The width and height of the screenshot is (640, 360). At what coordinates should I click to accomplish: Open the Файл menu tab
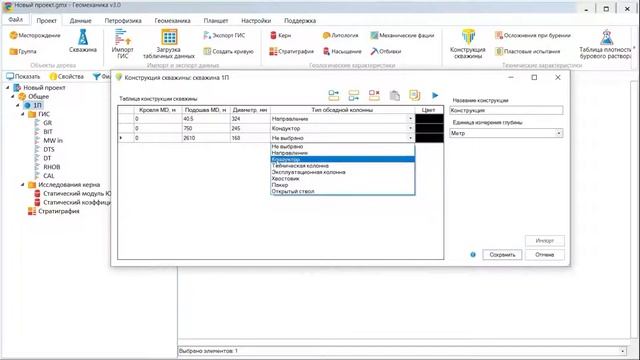pyautogui.click(x=16, y=20)
